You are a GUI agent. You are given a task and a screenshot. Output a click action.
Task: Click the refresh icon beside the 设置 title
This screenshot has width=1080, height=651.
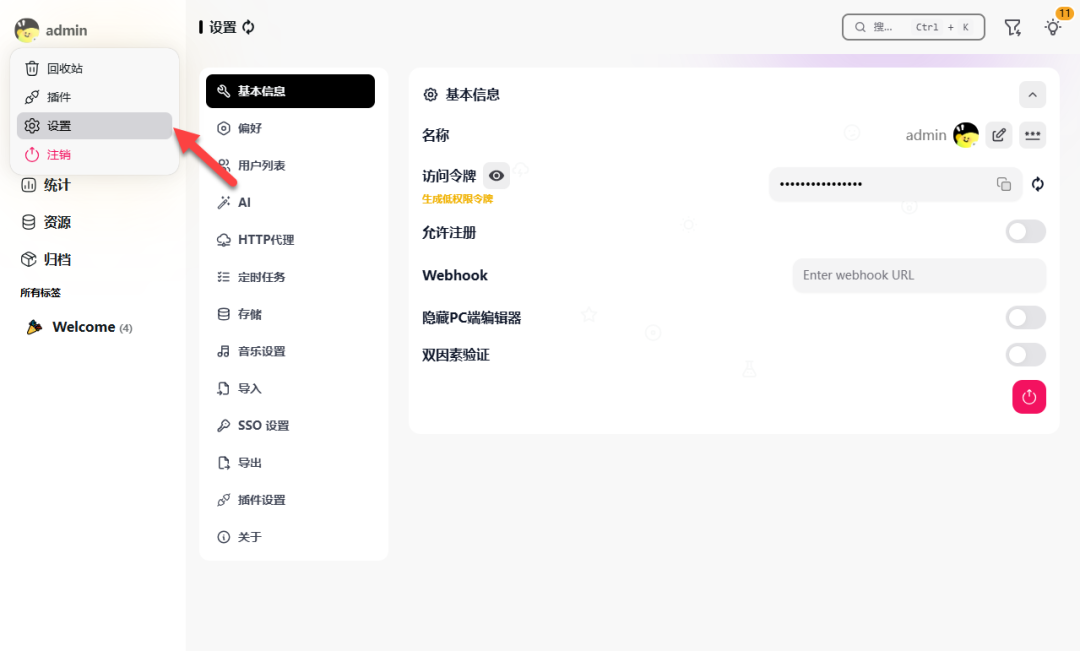coord(249,27)
